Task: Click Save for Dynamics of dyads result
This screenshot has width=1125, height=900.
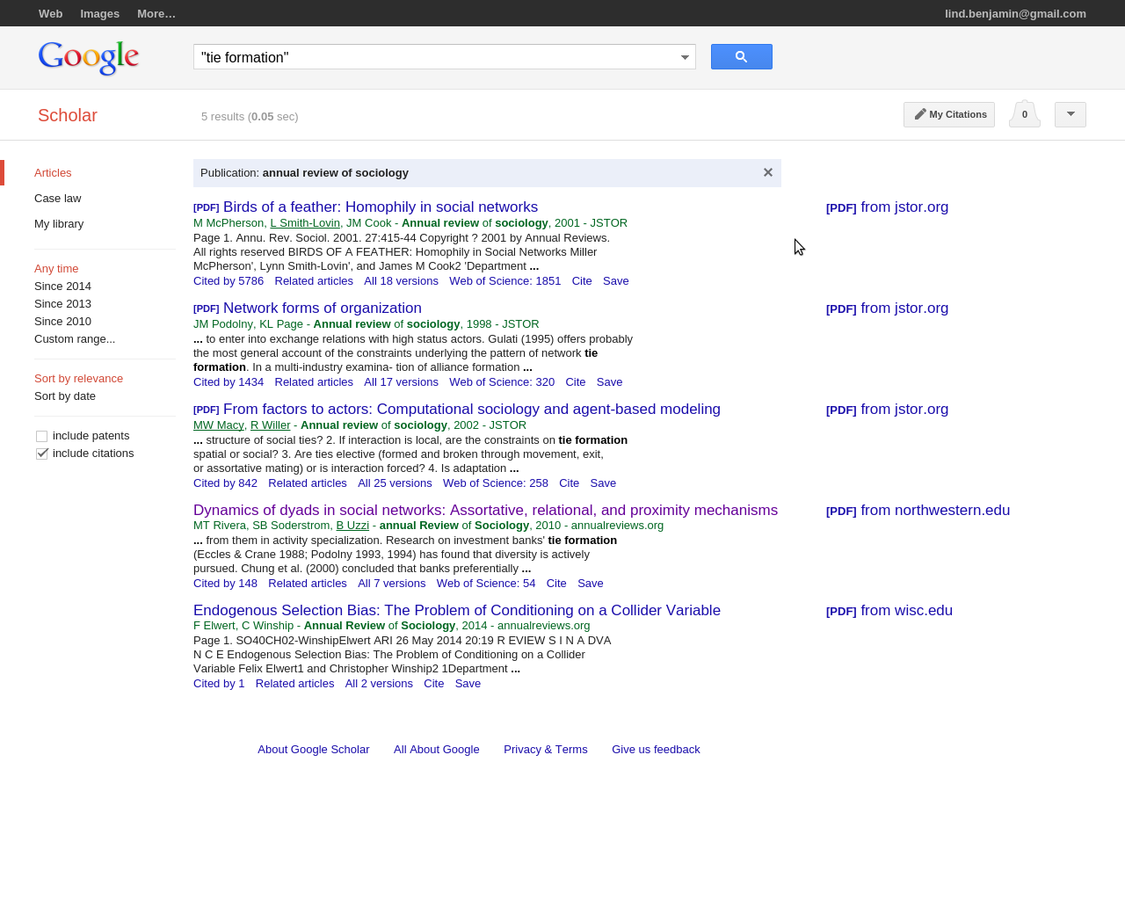Action: coord(590,583)
